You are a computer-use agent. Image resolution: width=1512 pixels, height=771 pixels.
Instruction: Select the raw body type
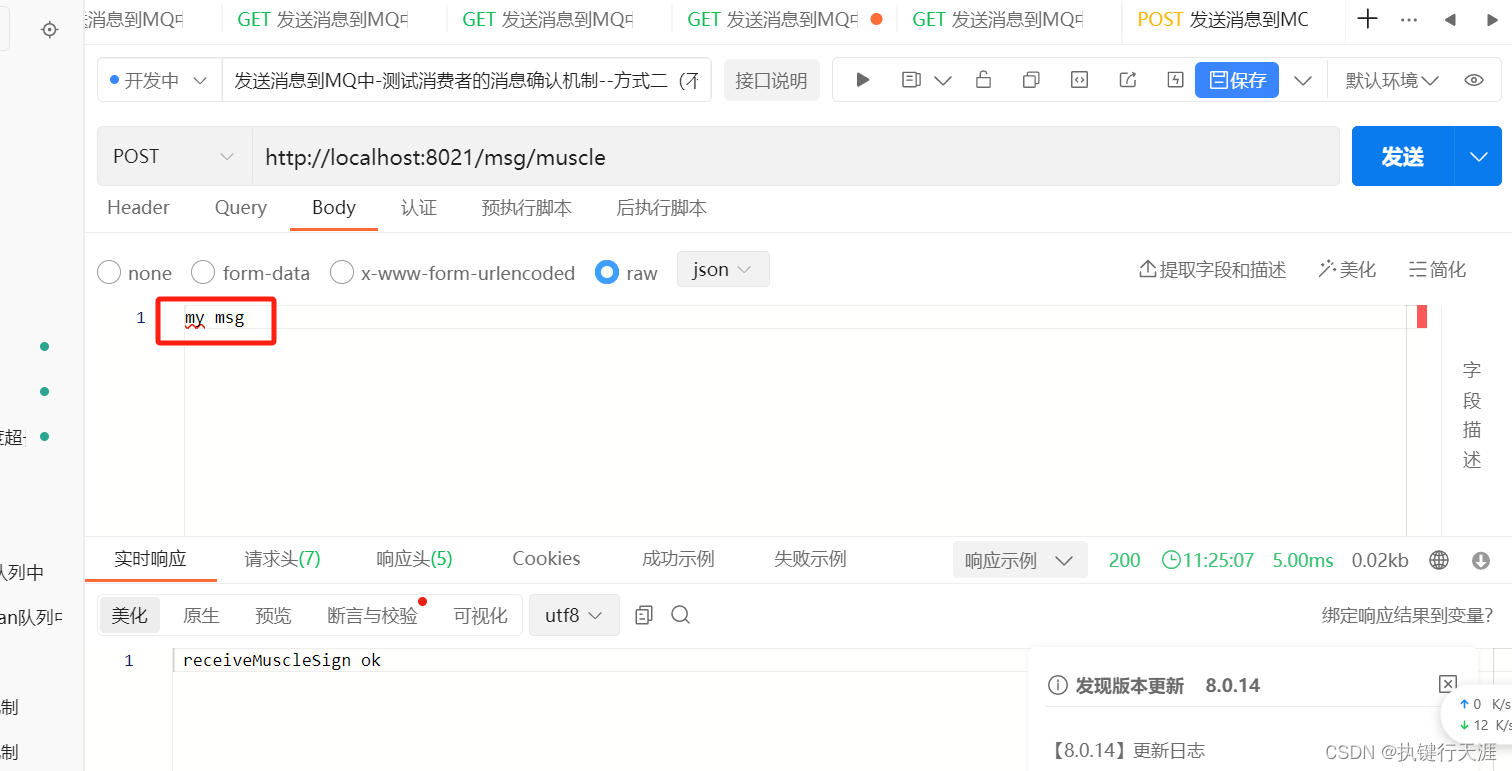[626, 272]
